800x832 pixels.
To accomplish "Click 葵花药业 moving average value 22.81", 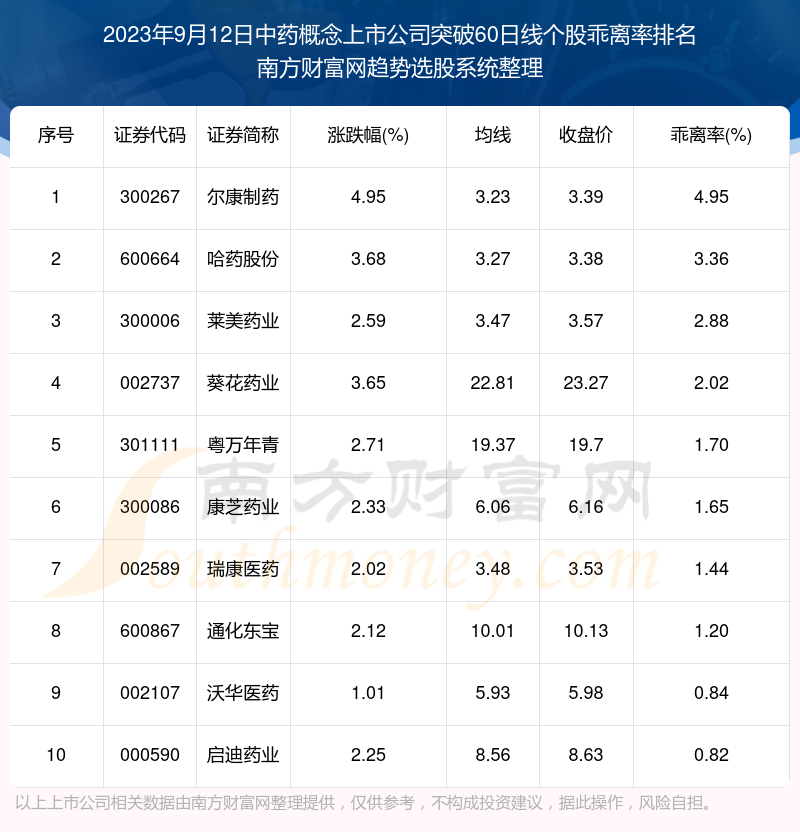I will click(492, 383).
